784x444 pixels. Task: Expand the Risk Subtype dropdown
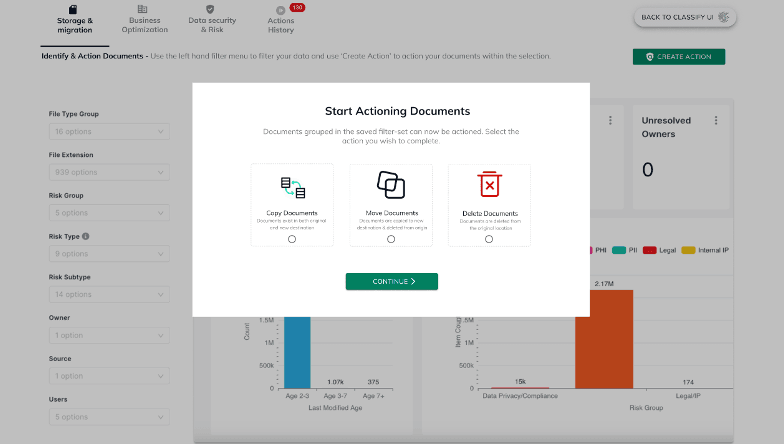(108, 294)
